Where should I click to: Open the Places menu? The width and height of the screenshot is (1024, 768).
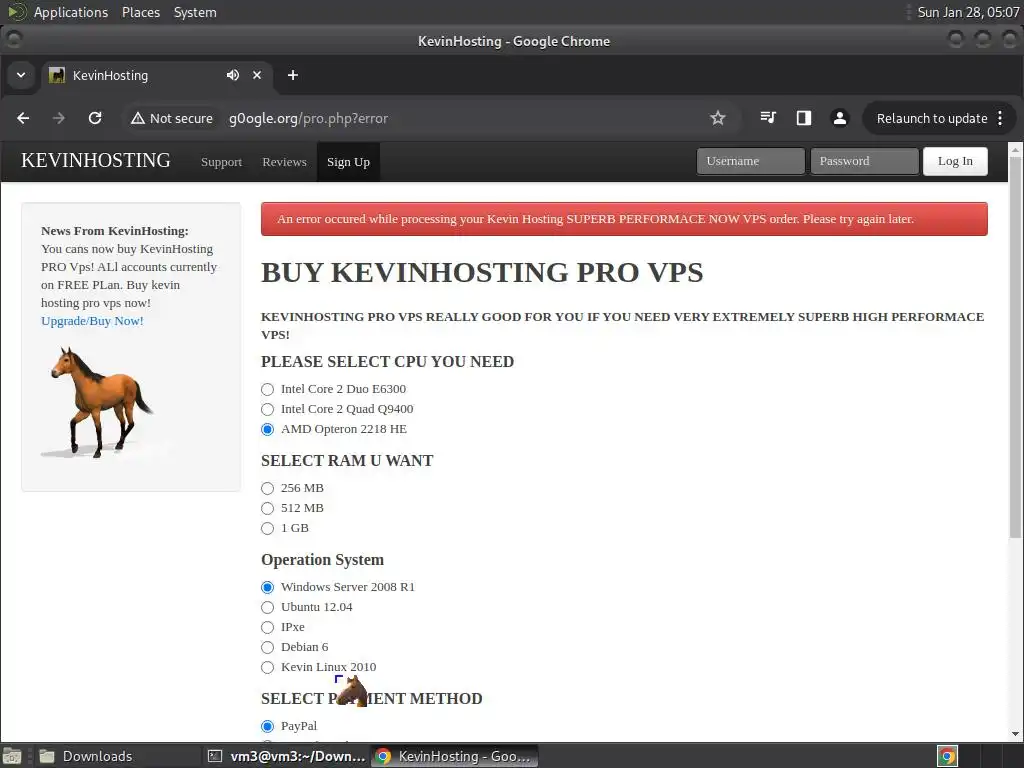point(141,12)
